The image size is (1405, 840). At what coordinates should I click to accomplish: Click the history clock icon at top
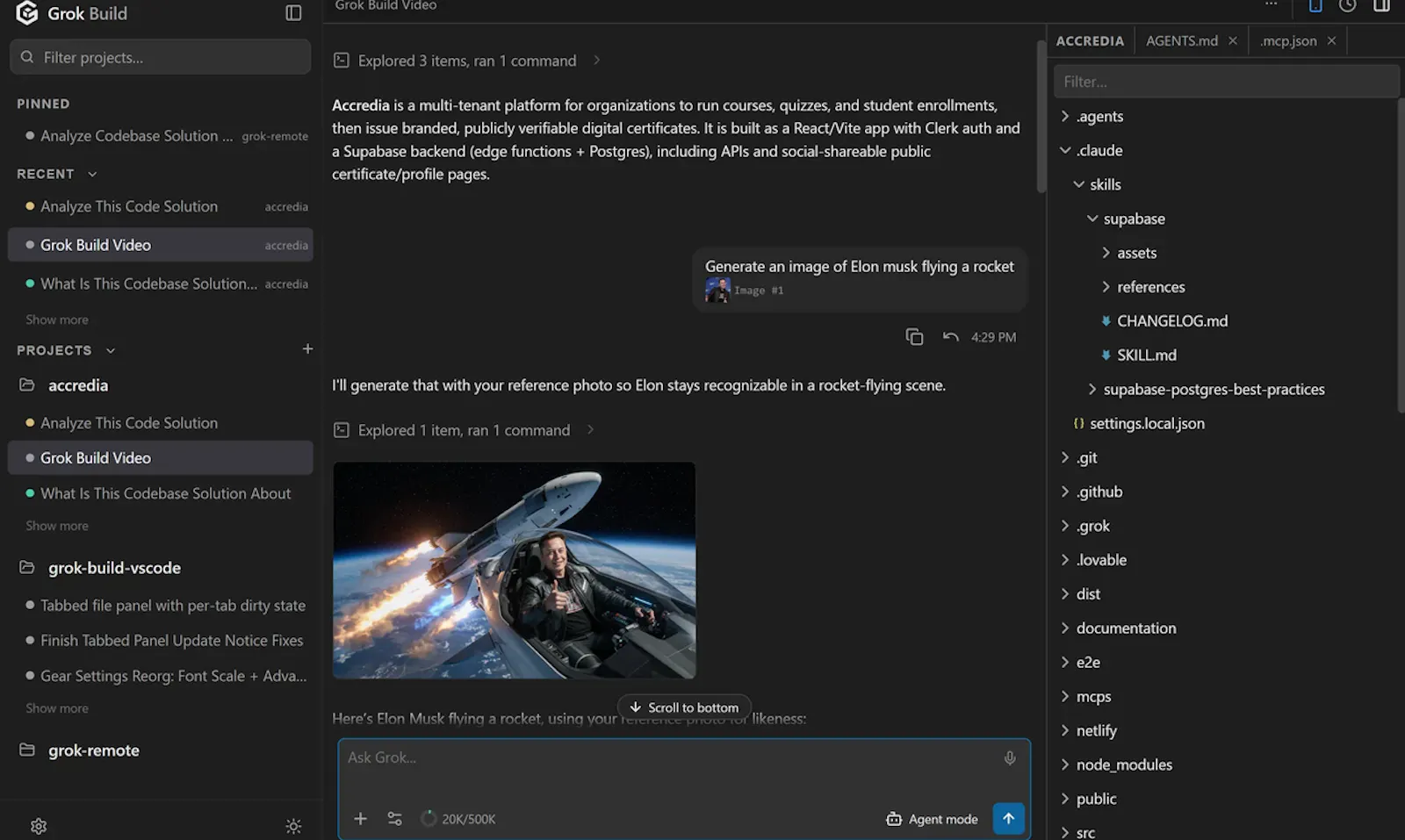pos(1347,5)
